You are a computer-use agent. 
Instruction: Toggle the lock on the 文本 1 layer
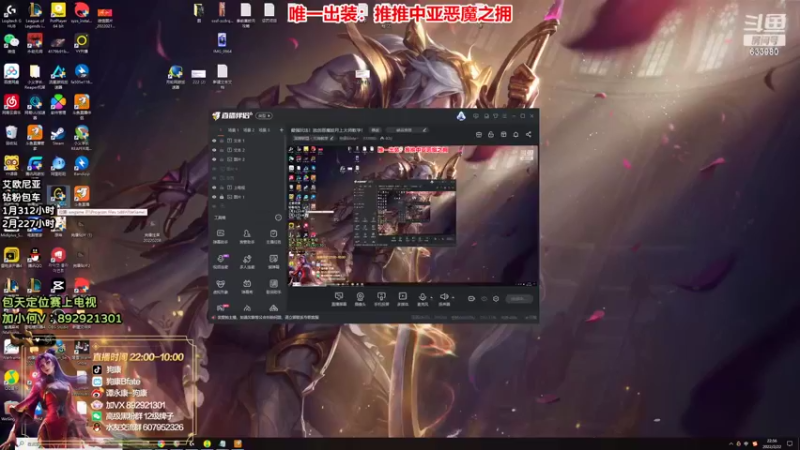pyautogui.click(x=221, y=141)
